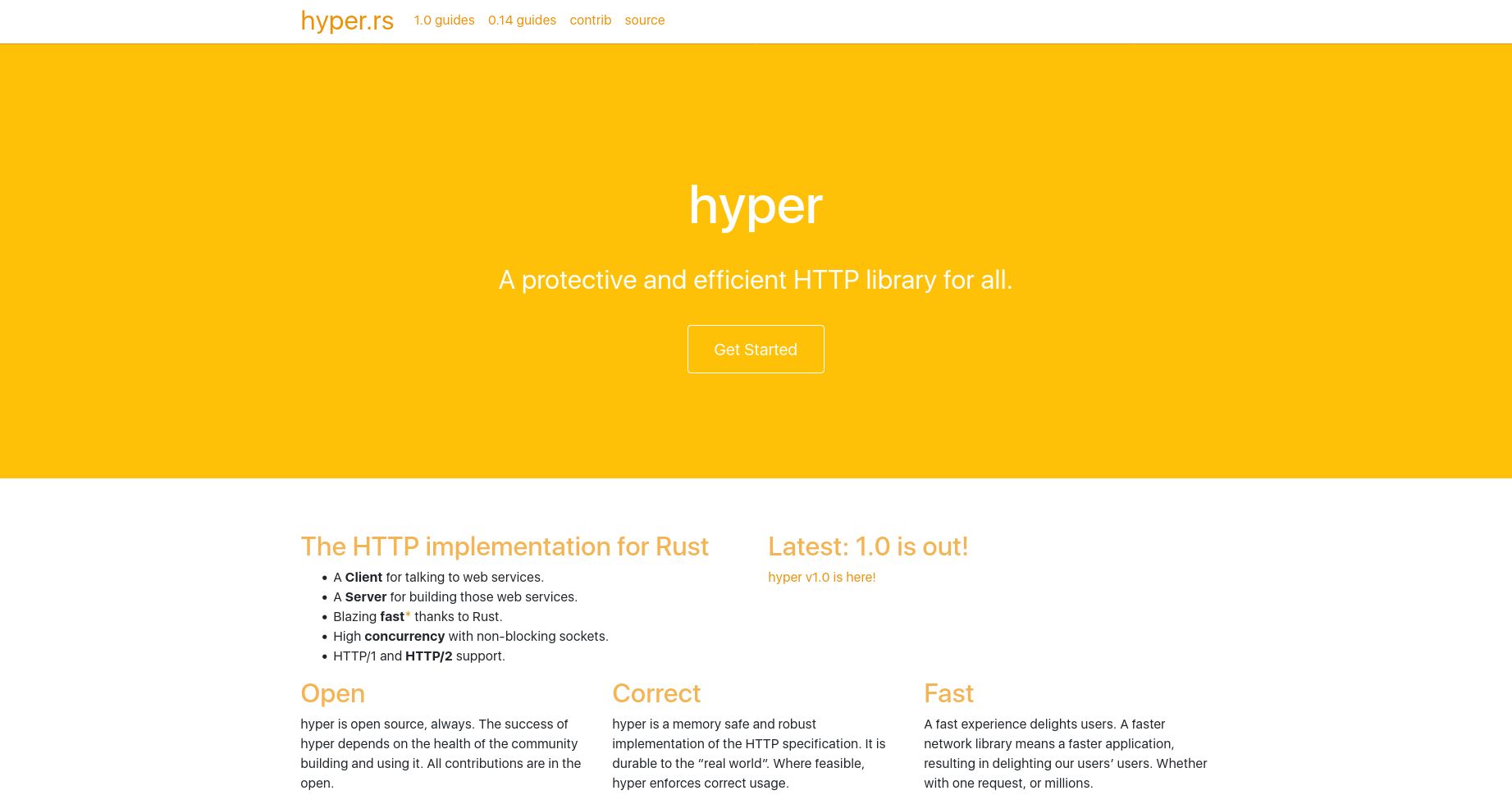Visit the contrib section
Screen dimensions: 1512x809
590,20
